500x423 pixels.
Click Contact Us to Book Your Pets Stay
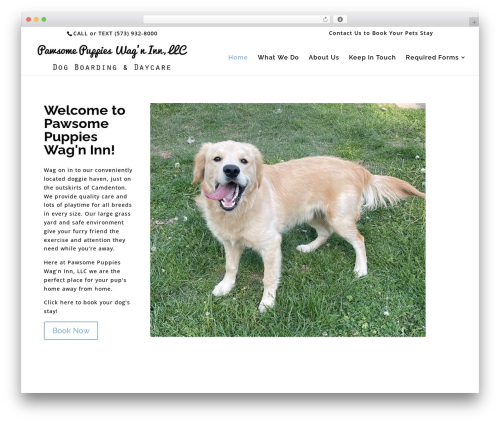(381, 33)
